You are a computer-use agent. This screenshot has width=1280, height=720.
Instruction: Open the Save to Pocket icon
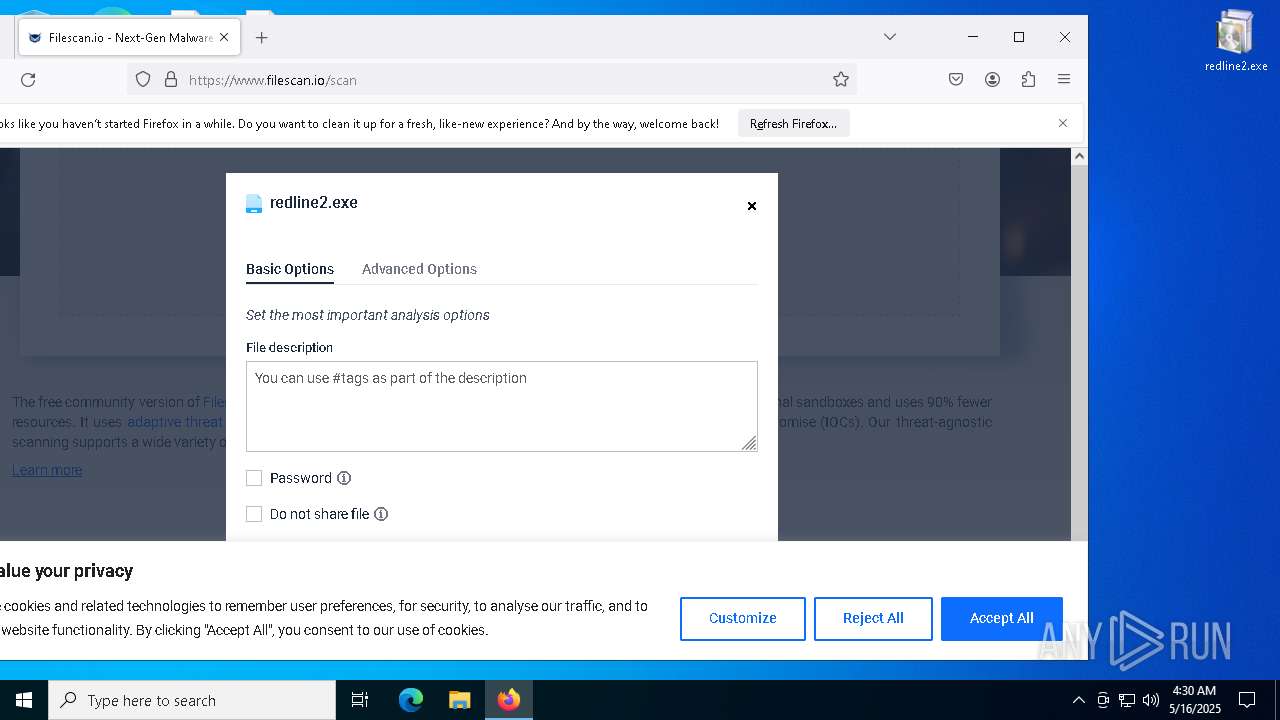coord(956,80)
